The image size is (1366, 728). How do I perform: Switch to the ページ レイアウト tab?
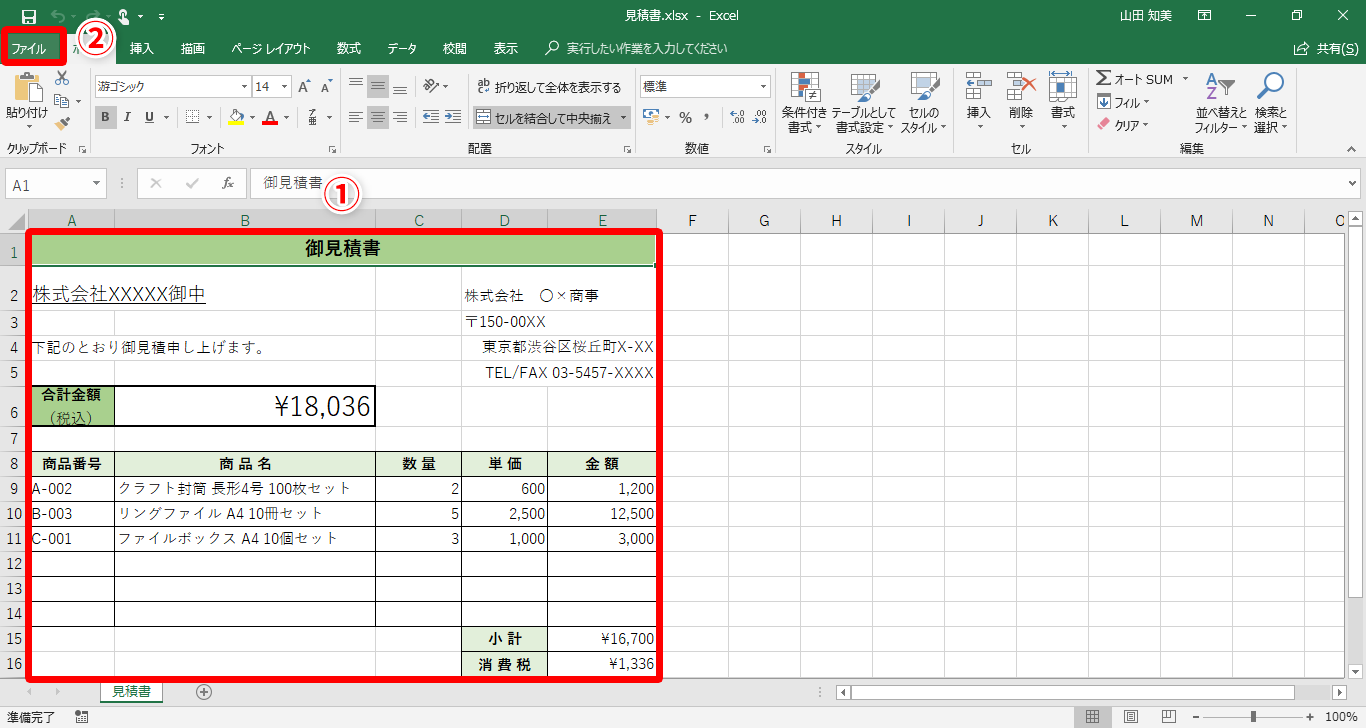tap(270, 48)
